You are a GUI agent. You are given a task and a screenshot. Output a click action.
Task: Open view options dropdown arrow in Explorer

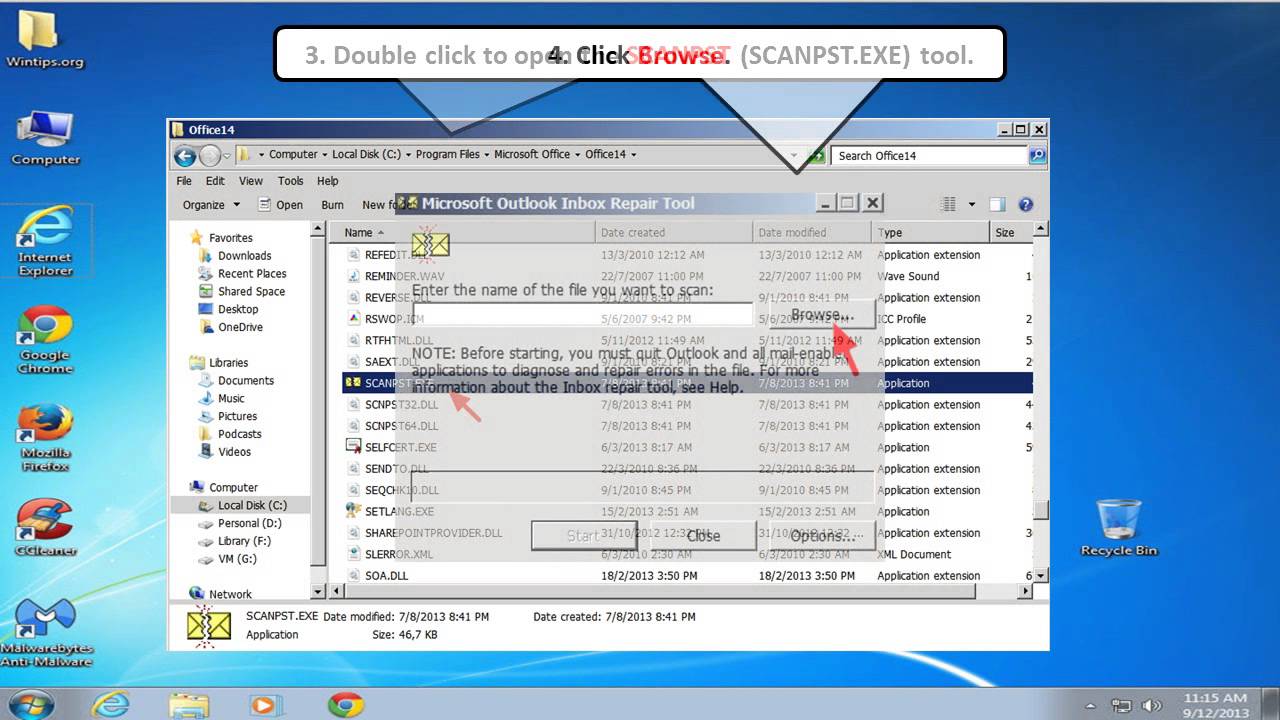971,204
